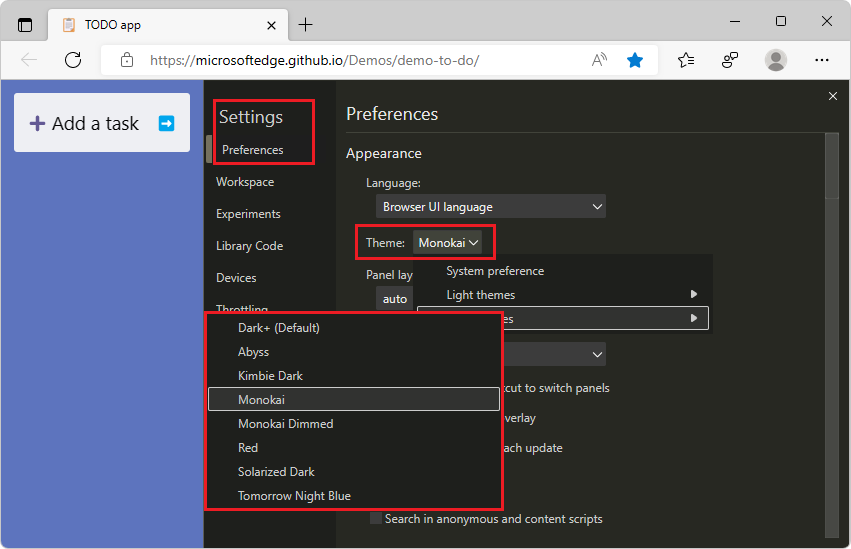Open the Library Code settings page
This screenshot has width=851, height=549.
249,246
